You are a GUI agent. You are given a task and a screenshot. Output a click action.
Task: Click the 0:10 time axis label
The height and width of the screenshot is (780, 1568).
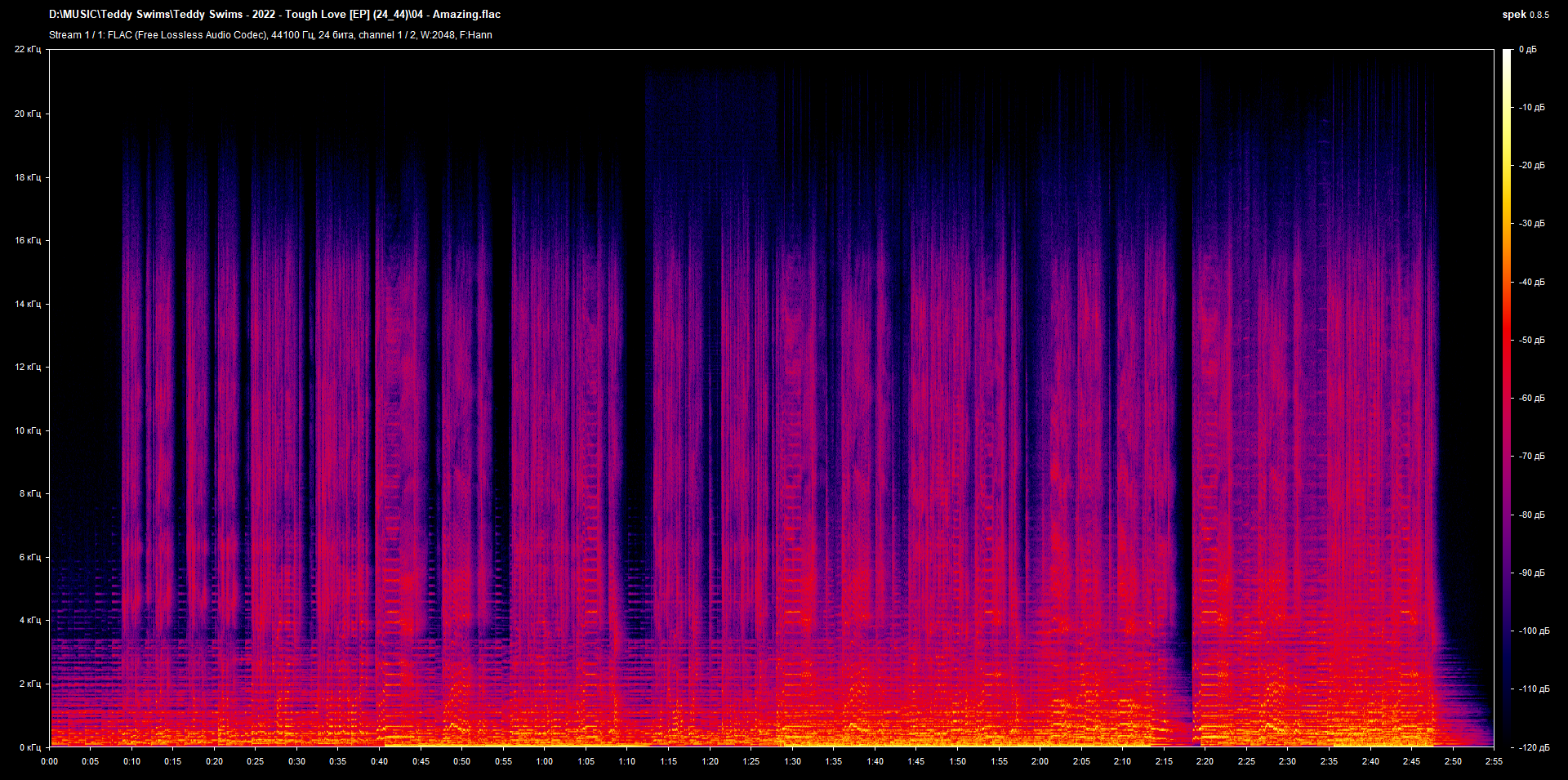(x=132, y=761)
